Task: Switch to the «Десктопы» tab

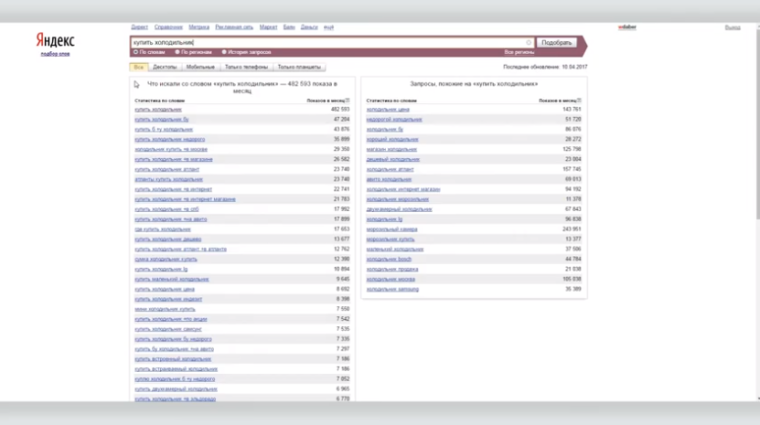Action: pyautogui.click(x=165, y=66)
